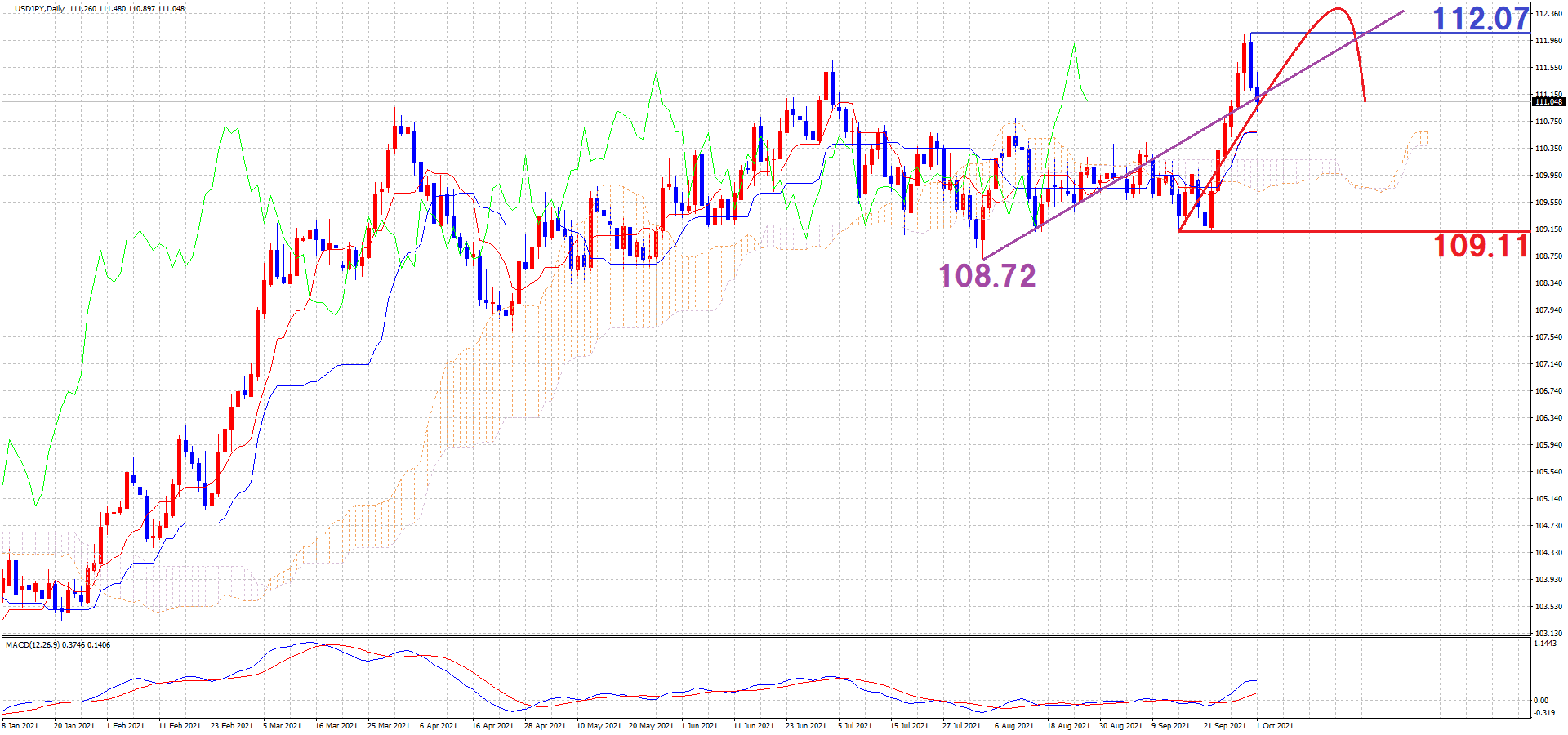Screen dimensions: 1568x735
Task: Click the USDJPY,Daily chart title text
Action: pos(39,9)
